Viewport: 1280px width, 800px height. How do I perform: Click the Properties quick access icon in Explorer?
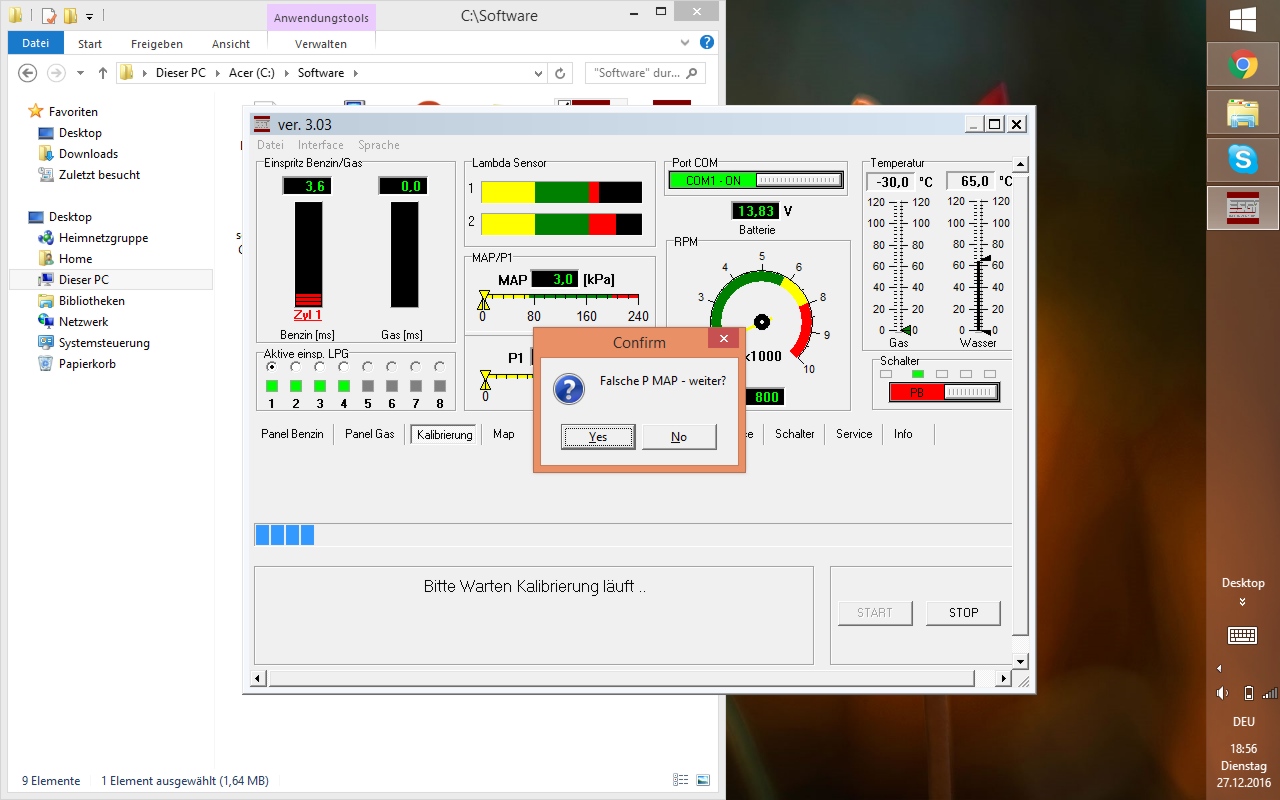click(x=49, y=16)
